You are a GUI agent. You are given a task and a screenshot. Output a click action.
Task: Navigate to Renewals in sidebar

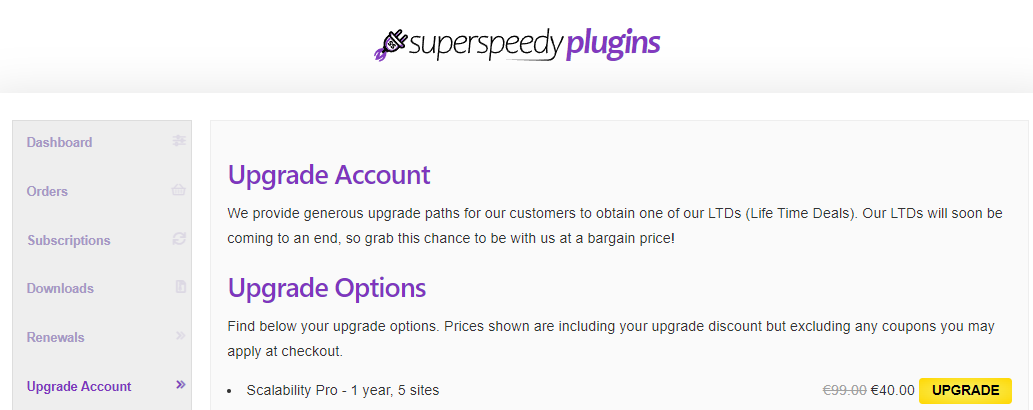[55, 337]
